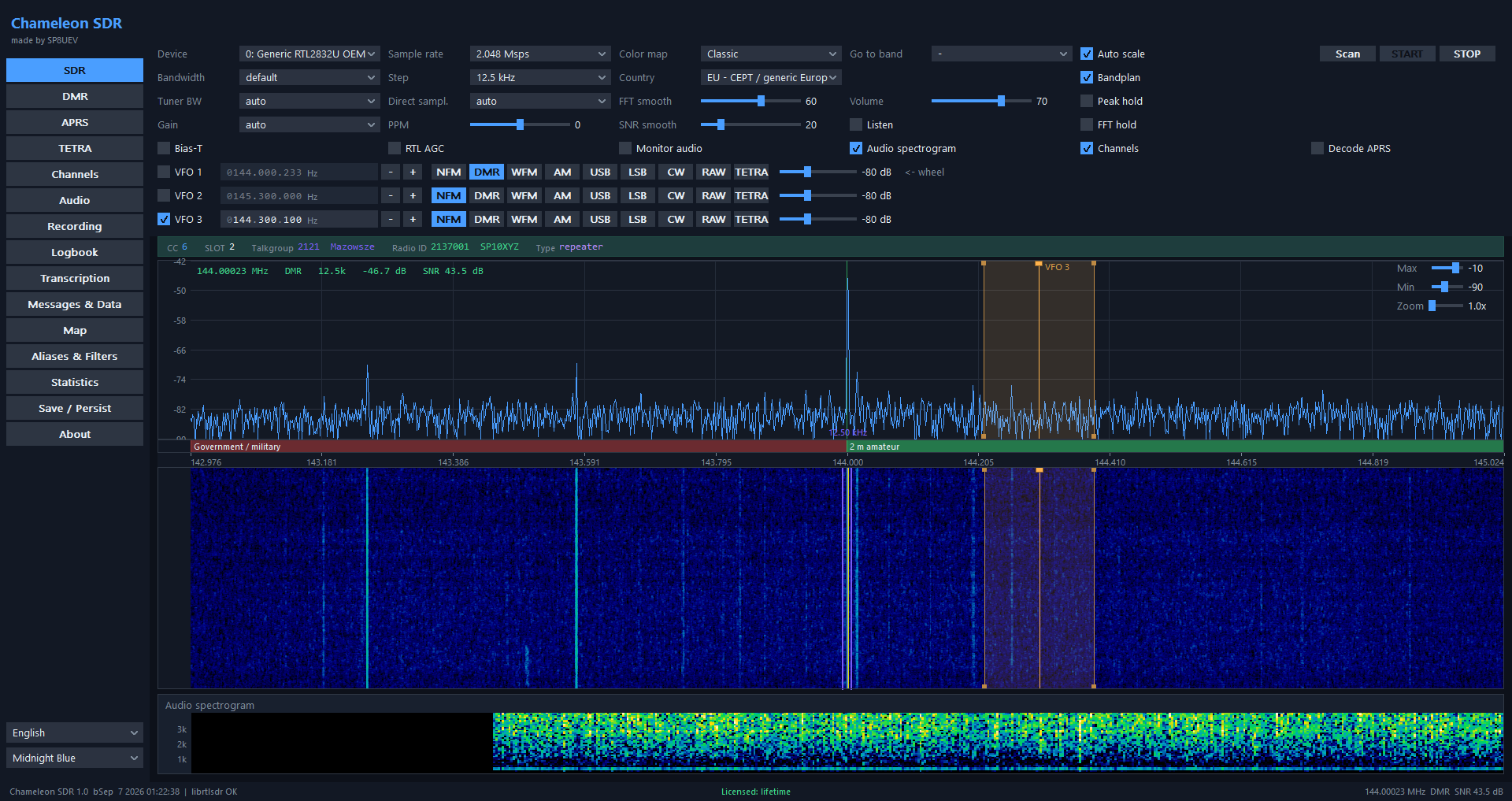
Task: Adjust the VFO 2 squelch slider
Action: (817, 195)
